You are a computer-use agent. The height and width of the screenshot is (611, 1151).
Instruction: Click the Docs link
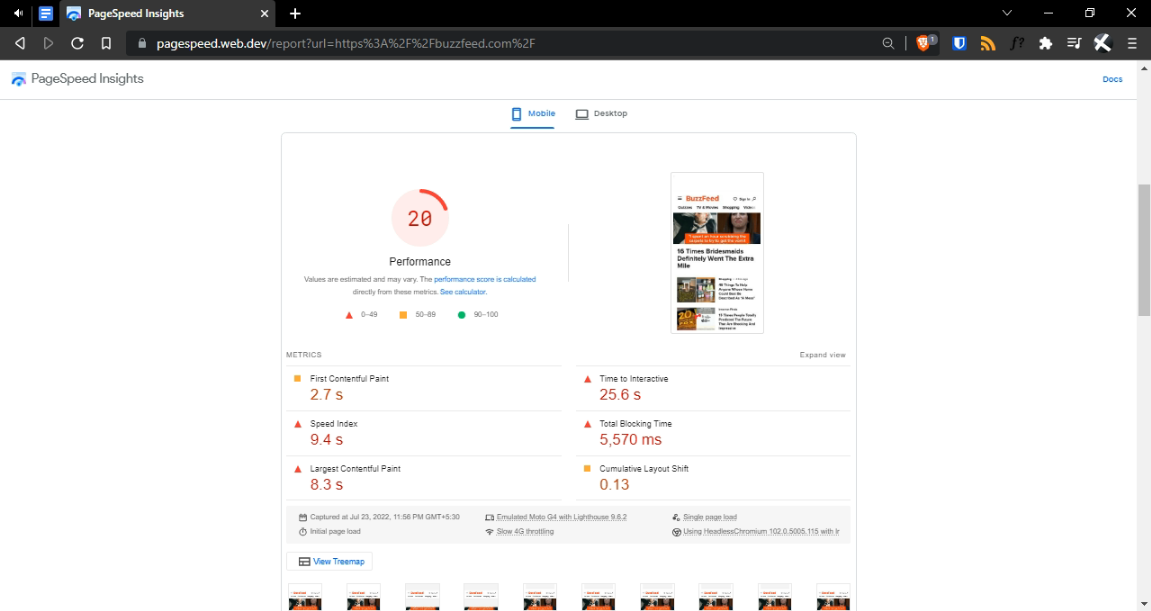[x=1112, y=79]
